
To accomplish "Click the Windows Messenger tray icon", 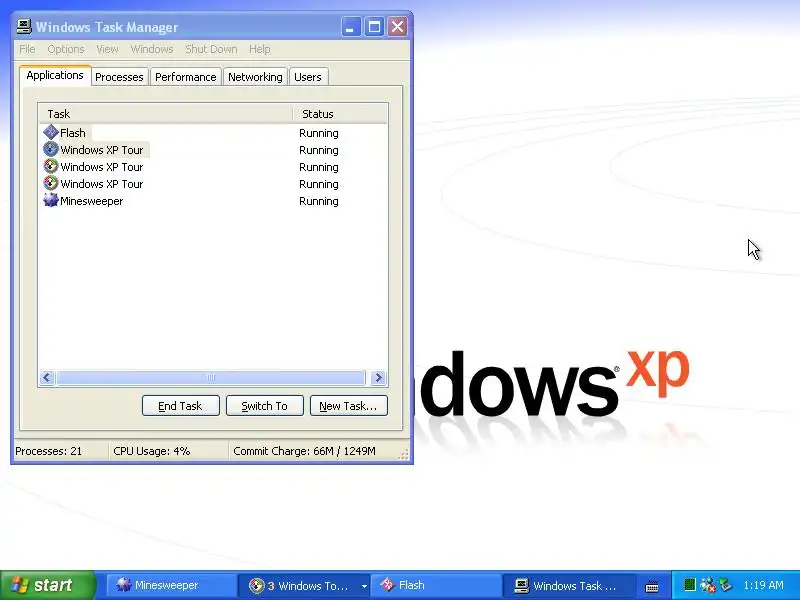I will [708, 585].
